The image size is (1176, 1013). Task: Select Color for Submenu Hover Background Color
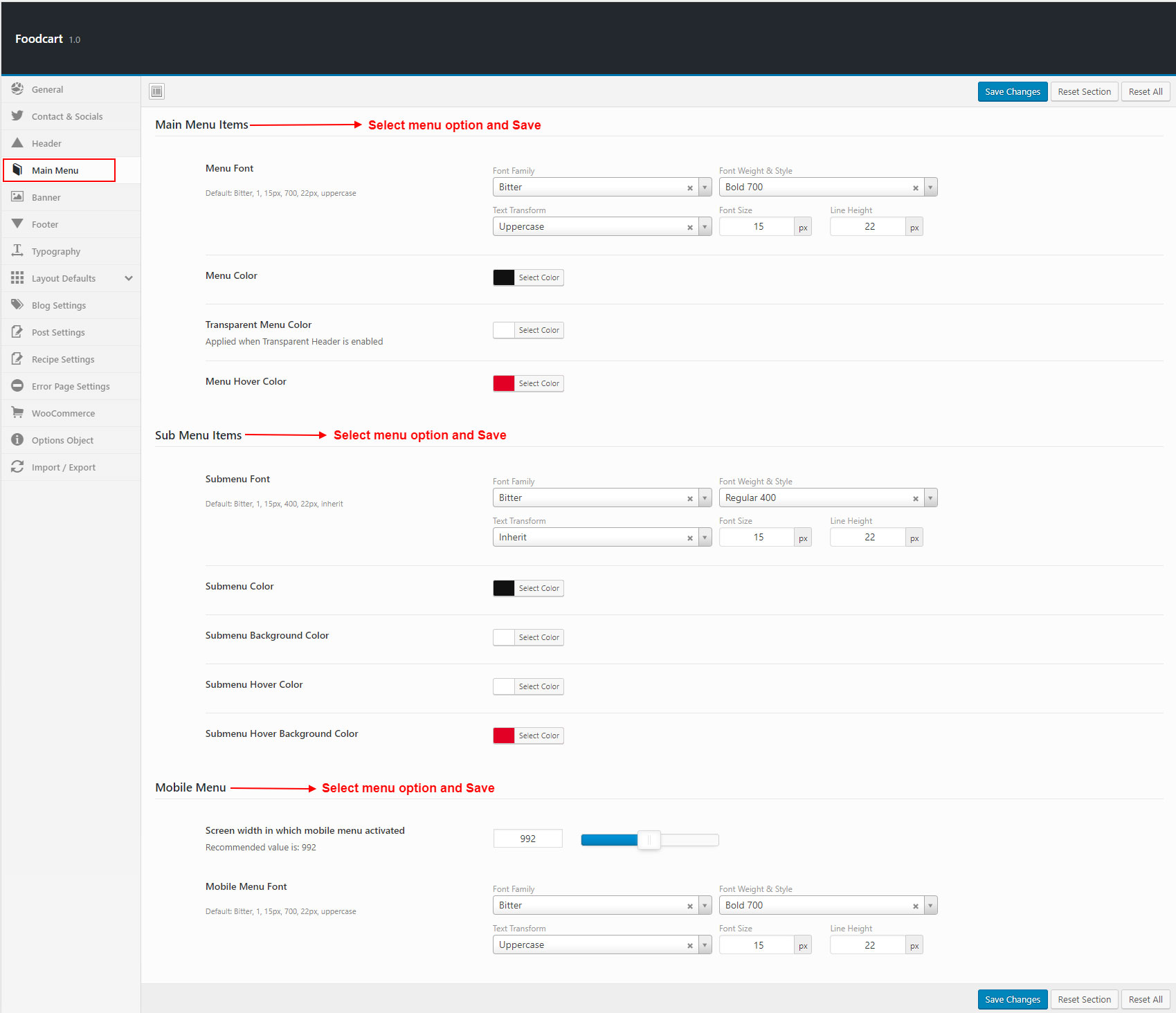528,736
